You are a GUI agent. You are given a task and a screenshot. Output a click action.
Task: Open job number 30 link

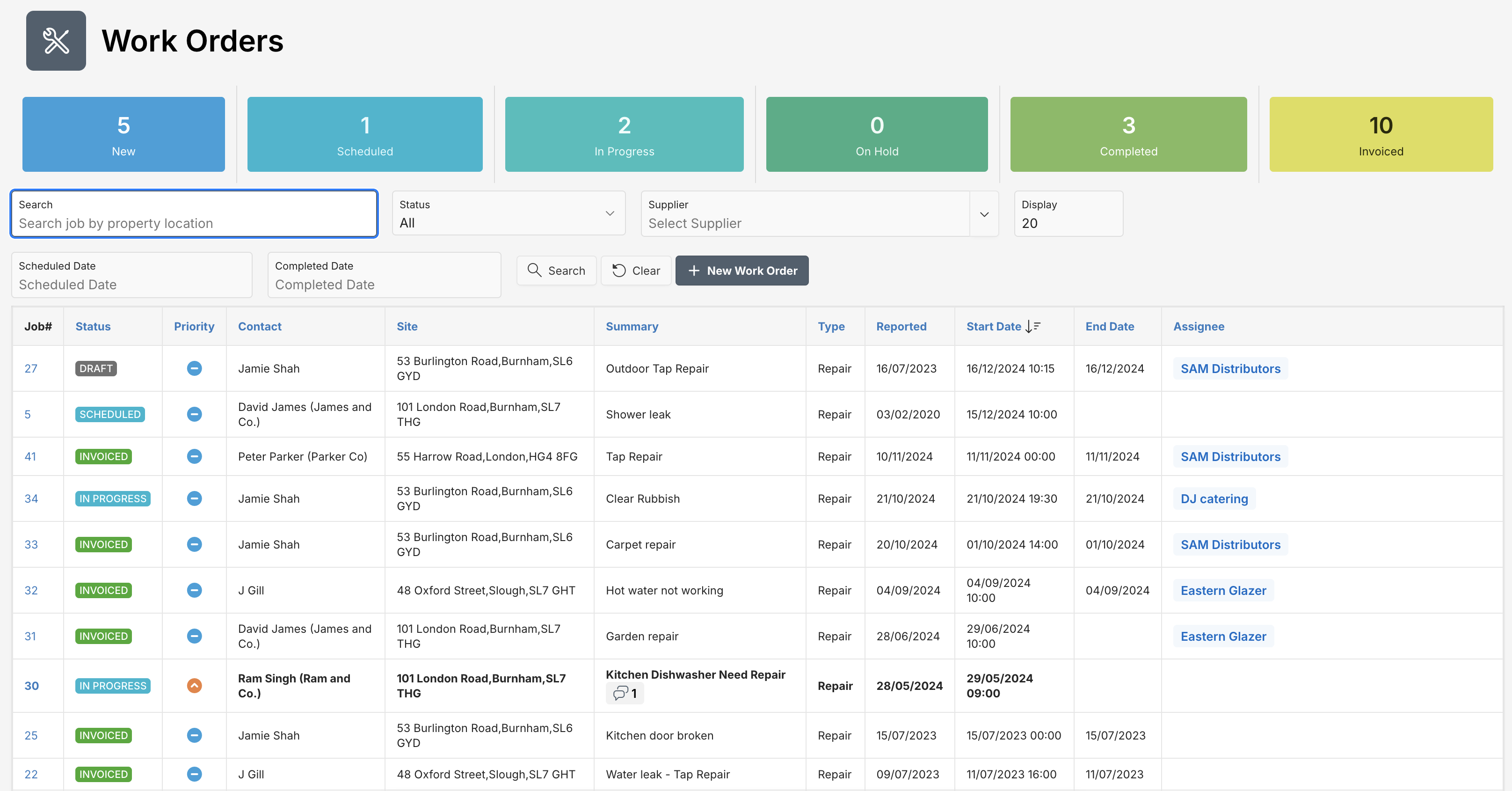coord(31,685)
